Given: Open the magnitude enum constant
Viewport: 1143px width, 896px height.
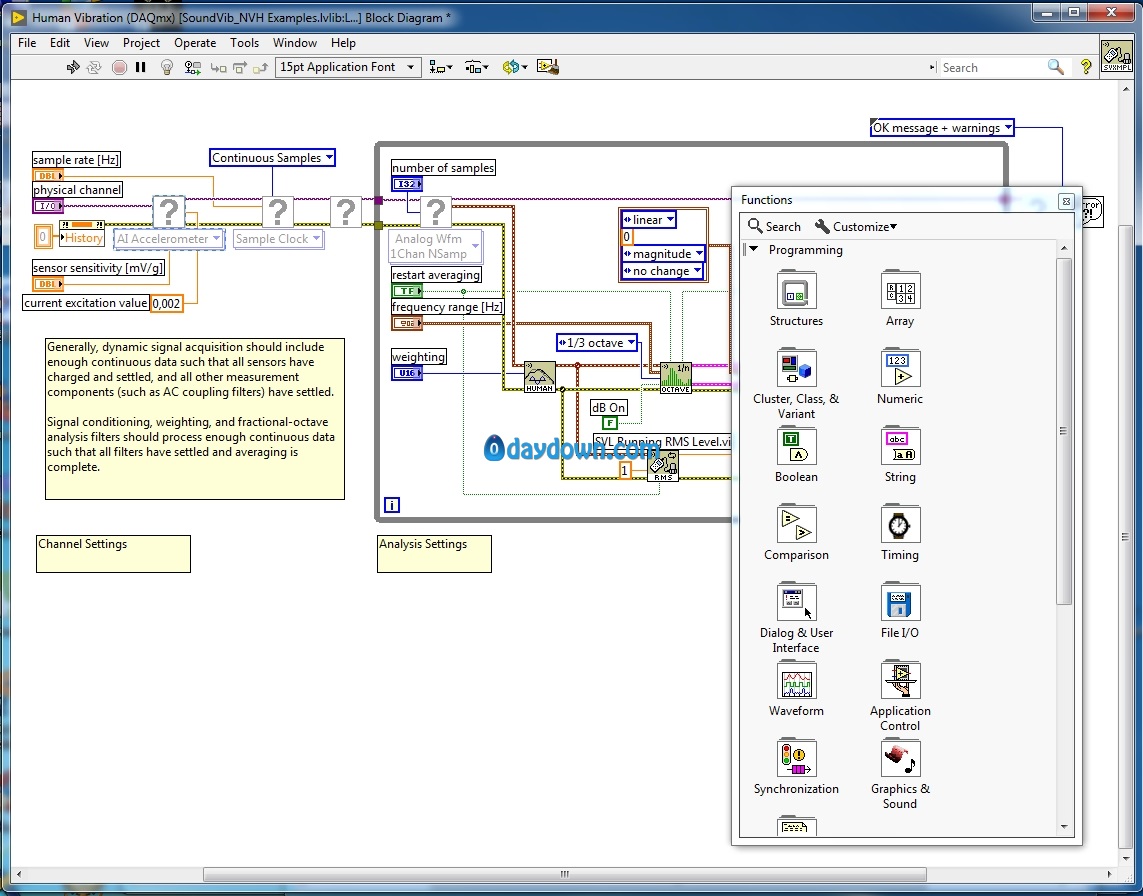Looking at the screenshot, I should (x=662, y=254).
